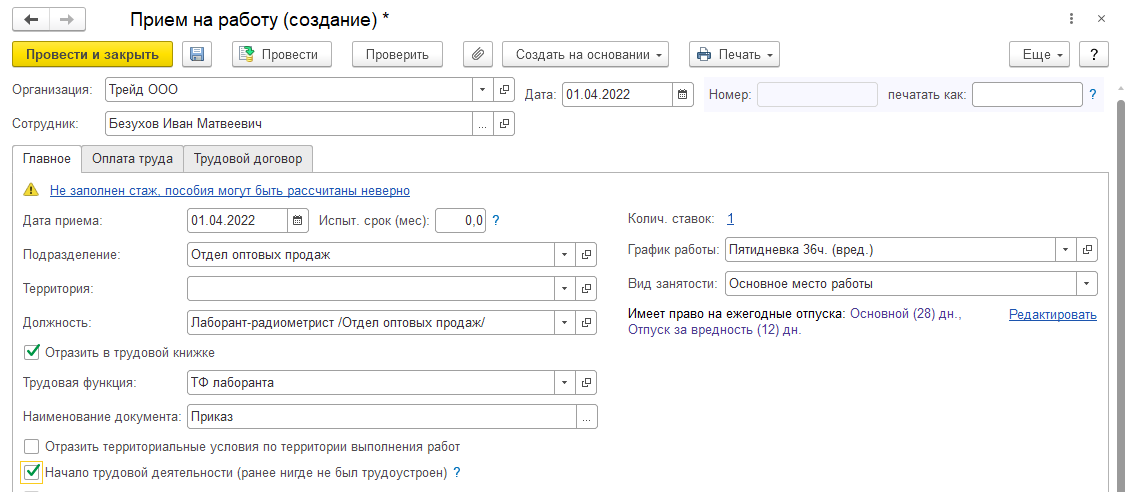This screenshot has height=492, width=1126.
Task: Open calendar for Дата приема field
Action: click(x=298, y=221)
